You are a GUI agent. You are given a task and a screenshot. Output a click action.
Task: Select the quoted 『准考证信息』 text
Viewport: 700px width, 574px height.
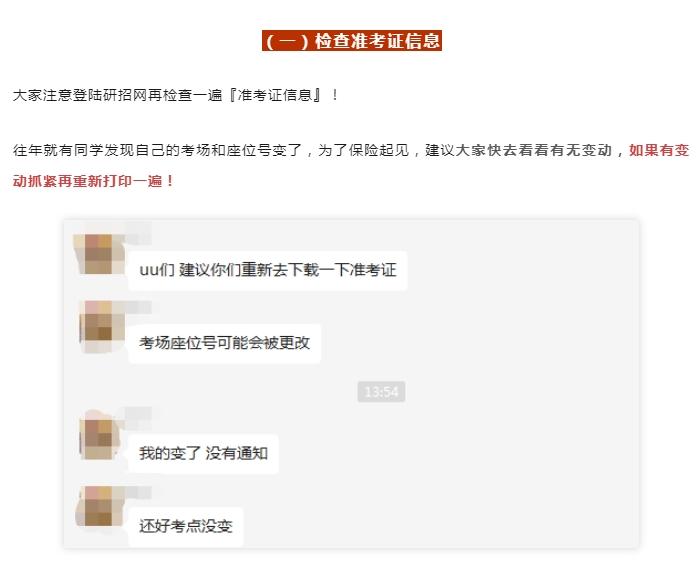(x=275, y=95)
